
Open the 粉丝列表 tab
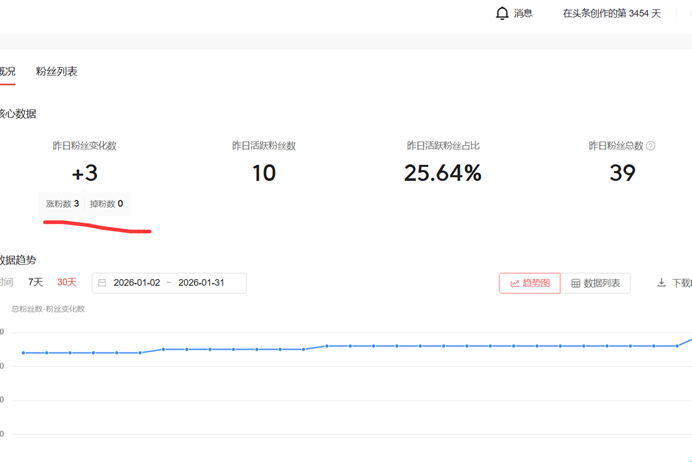point(56,71)
